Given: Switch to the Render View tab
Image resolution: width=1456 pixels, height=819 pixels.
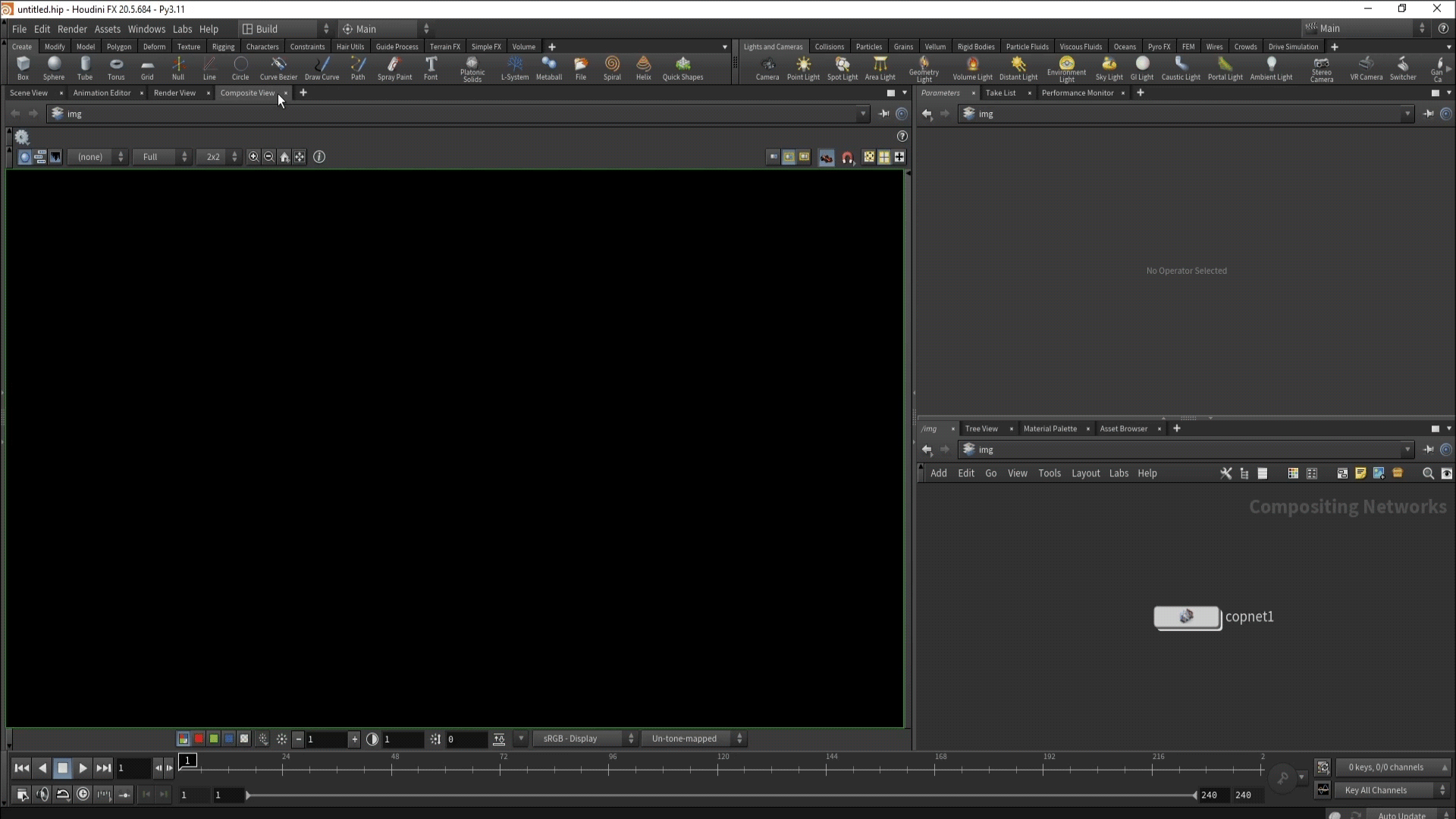Looking at the screenshot, I should pyautogui.click(x=174, y=93).
